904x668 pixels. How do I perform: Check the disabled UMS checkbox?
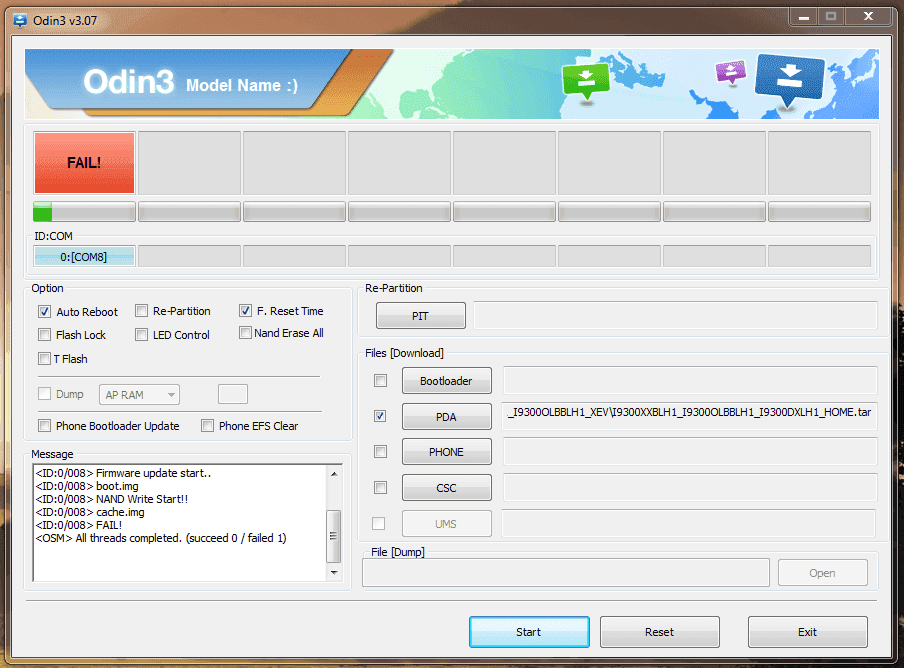379,523
